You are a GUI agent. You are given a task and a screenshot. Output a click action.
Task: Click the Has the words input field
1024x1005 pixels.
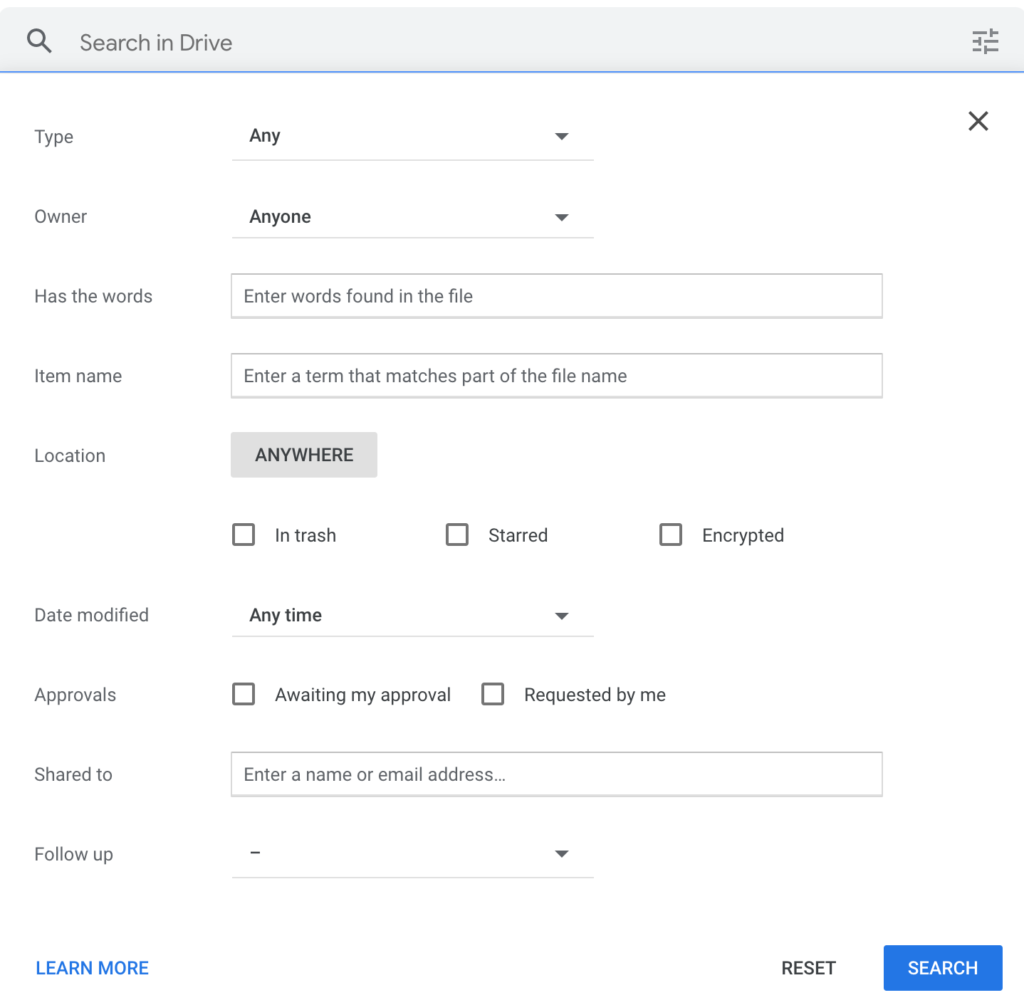point(556,296)
